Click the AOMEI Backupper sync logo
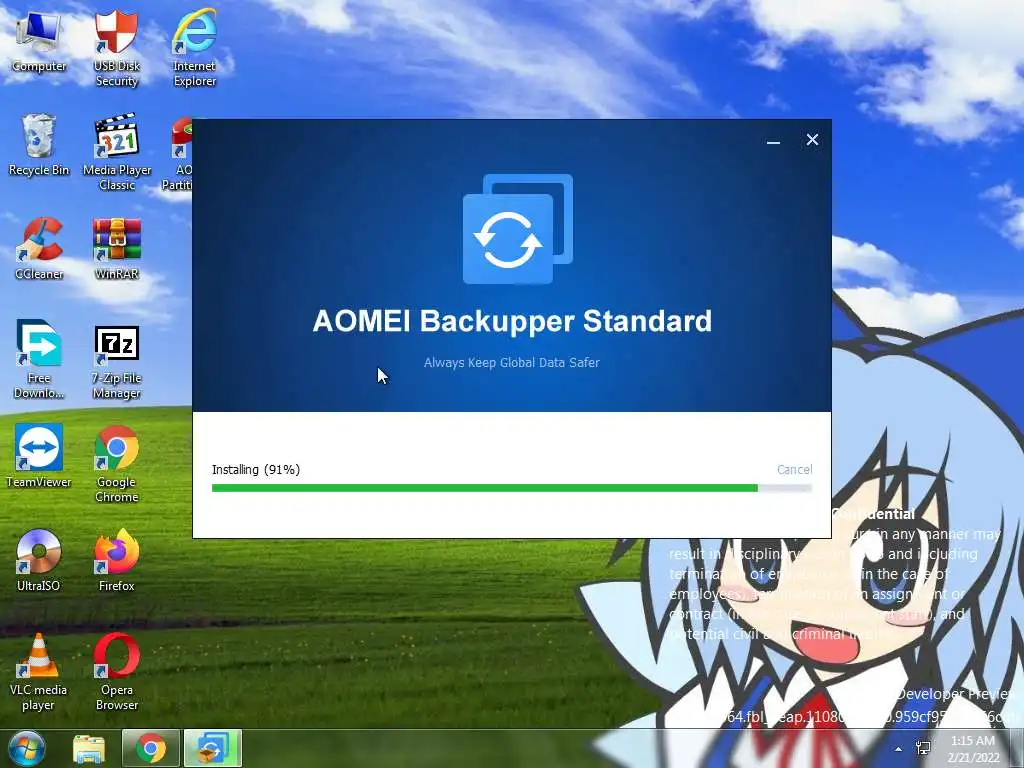1024x768 pixels. 517,229
